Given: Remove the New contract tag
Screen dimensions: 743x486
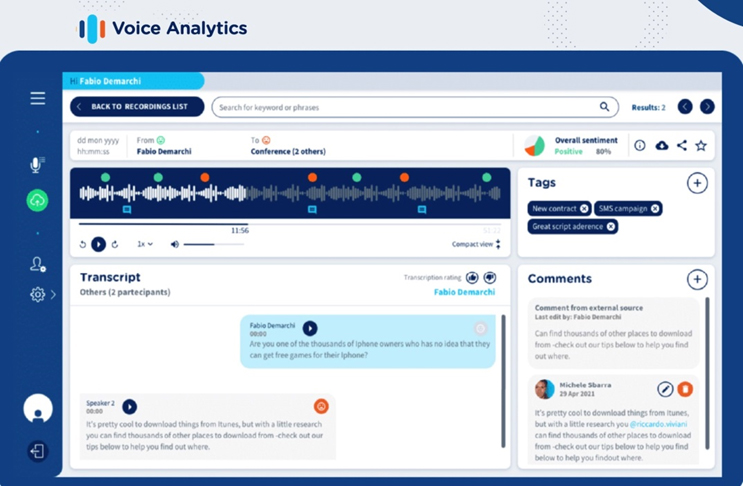Looking at the screenshot, I should pos(584,208).
